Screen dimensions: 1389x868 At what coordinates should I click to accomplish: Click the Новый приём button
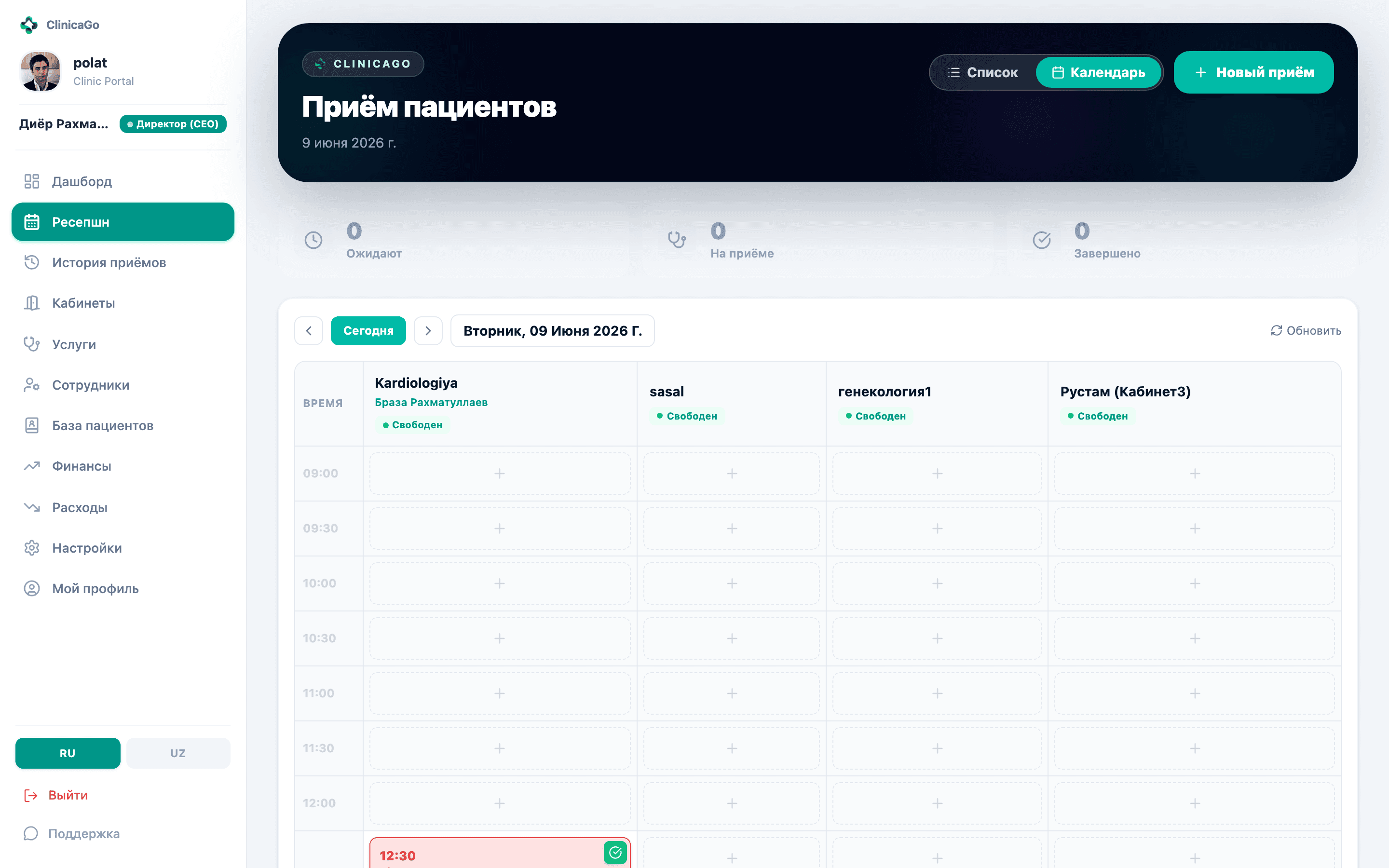point(1253,72)
